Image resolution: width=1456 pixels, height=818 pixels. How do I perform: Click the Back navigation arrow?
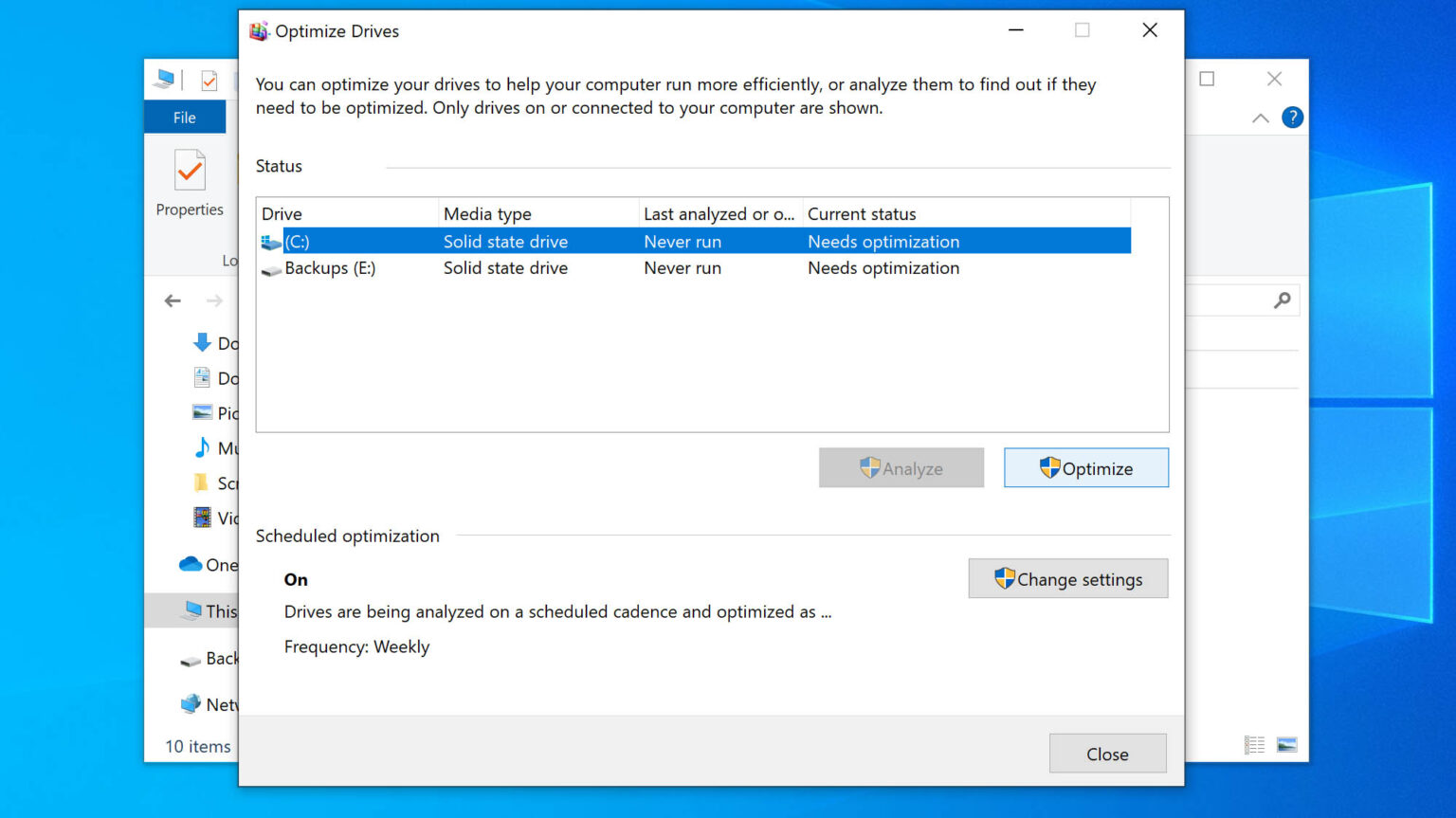[x=172, y=300]
